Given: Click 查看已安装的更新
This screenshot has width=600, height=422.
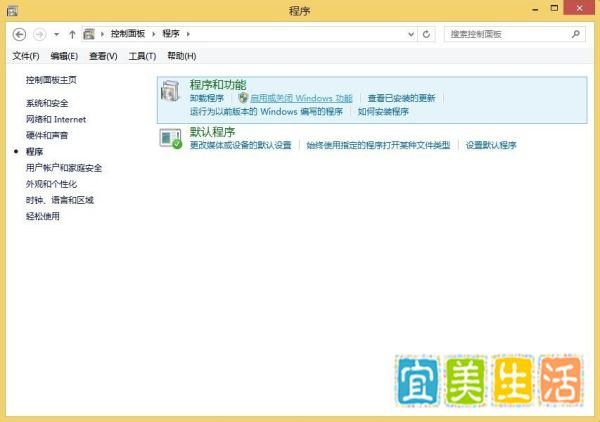Looking at the screenshot, I should 401,98.
